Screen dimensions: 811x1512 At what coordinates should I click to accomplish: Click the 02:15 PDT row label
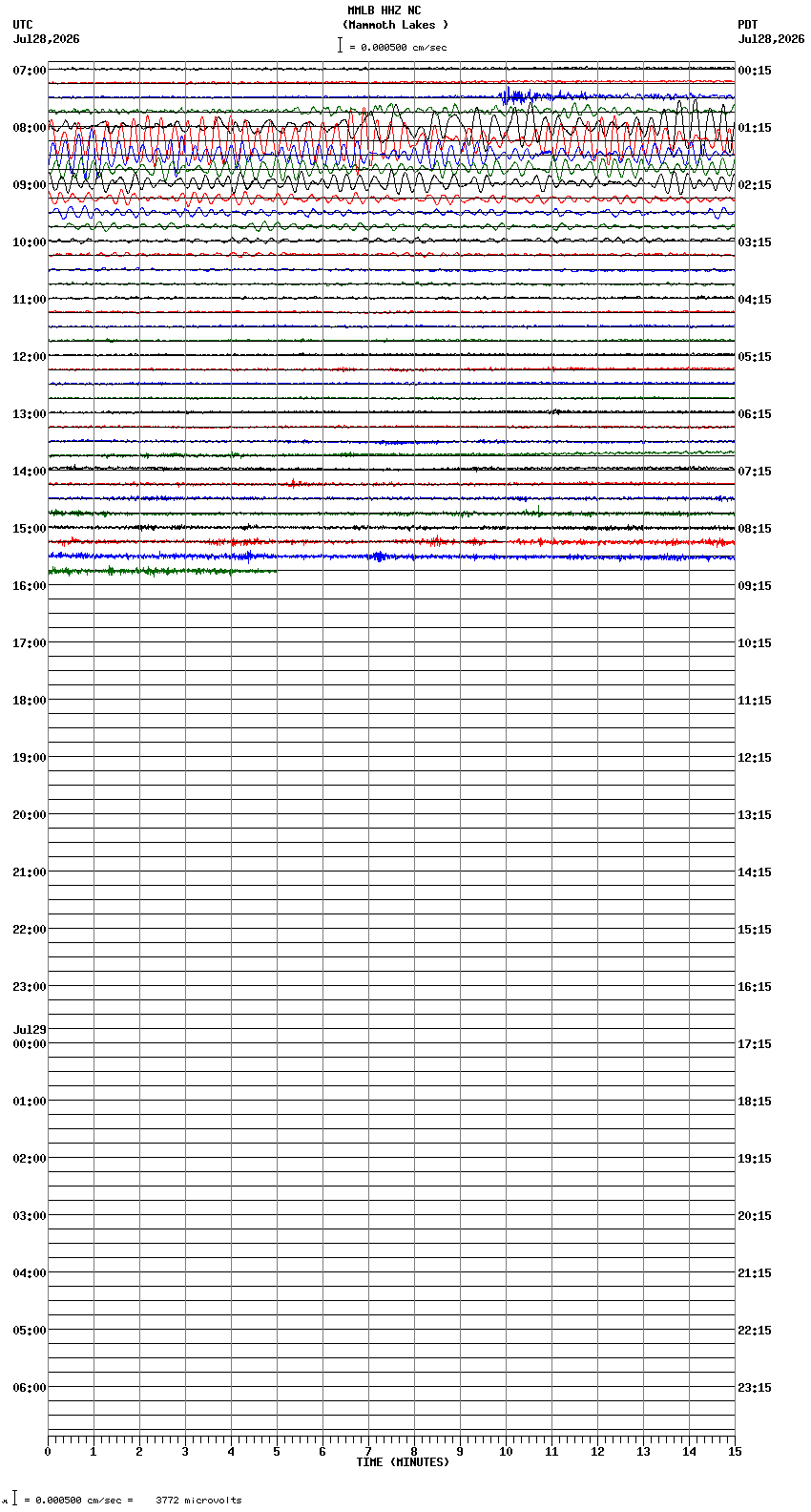(755, 185)
